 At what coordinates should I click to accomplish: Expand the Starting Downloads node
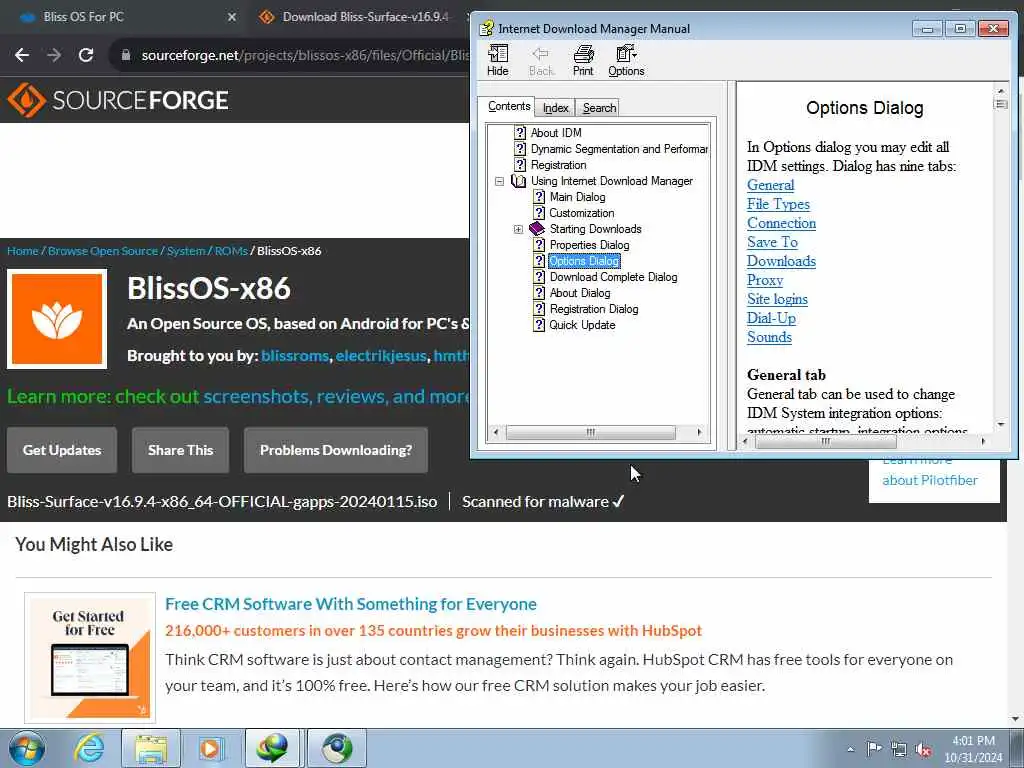pos(519,229)
